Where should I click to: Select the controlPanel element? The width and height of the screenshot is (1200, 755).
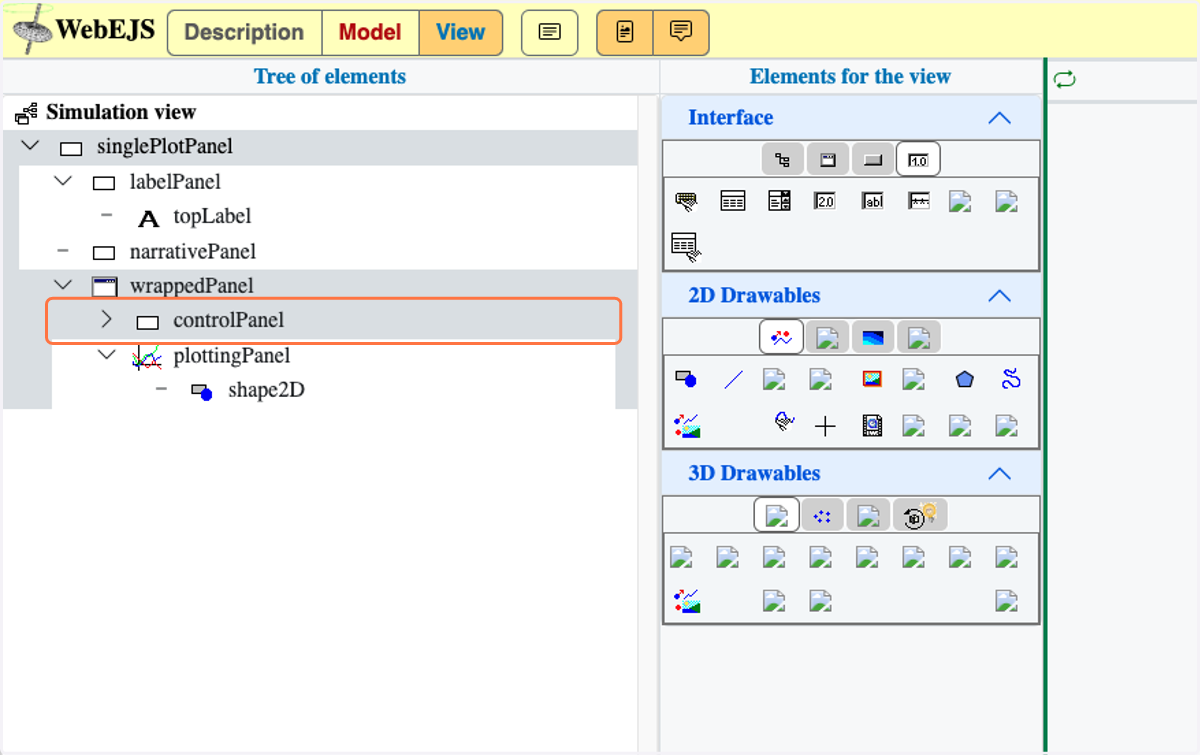tap(228, 321)
